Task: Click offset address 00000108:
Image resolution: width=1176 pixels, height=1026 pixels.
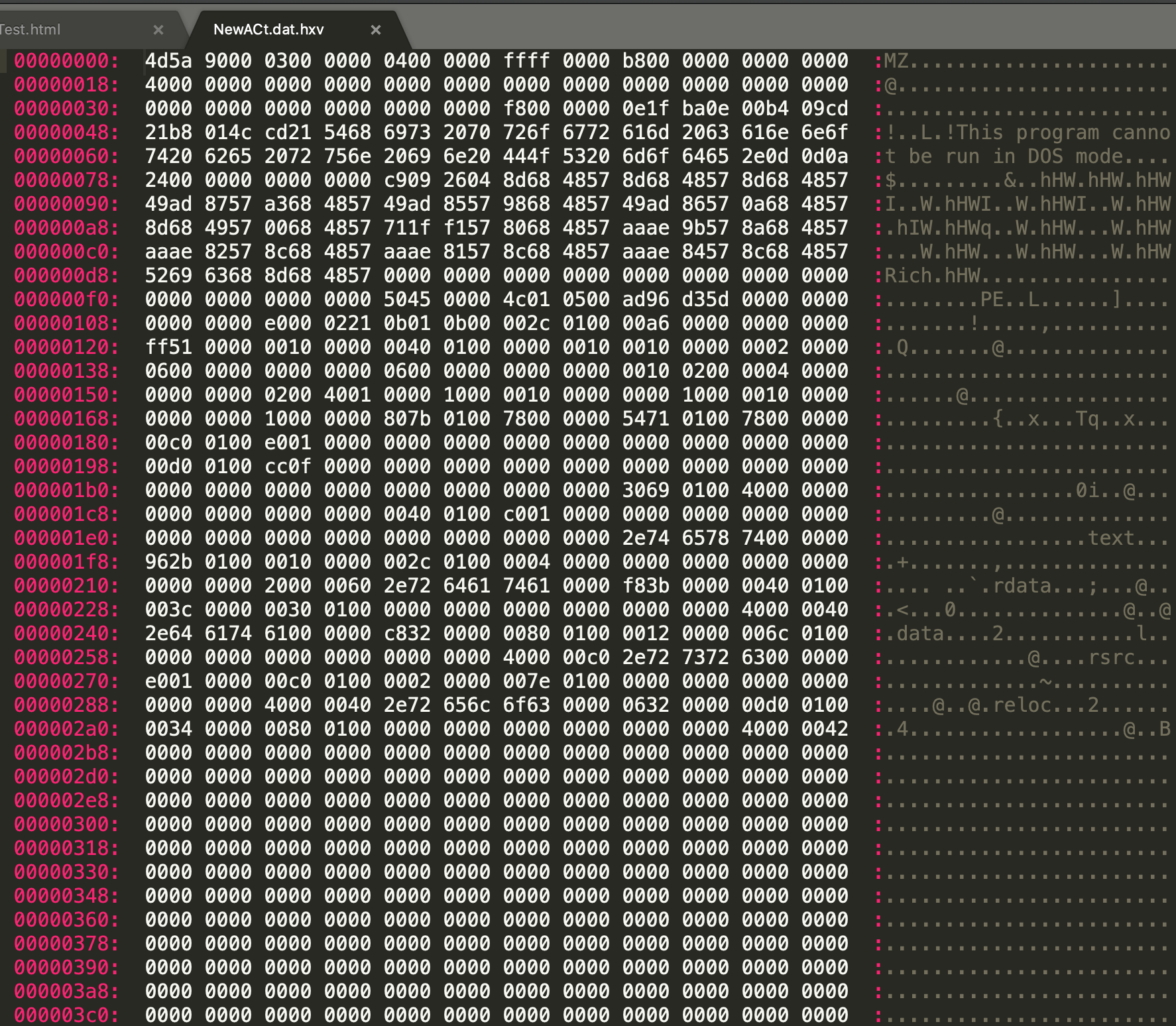Action: [66, 323]
